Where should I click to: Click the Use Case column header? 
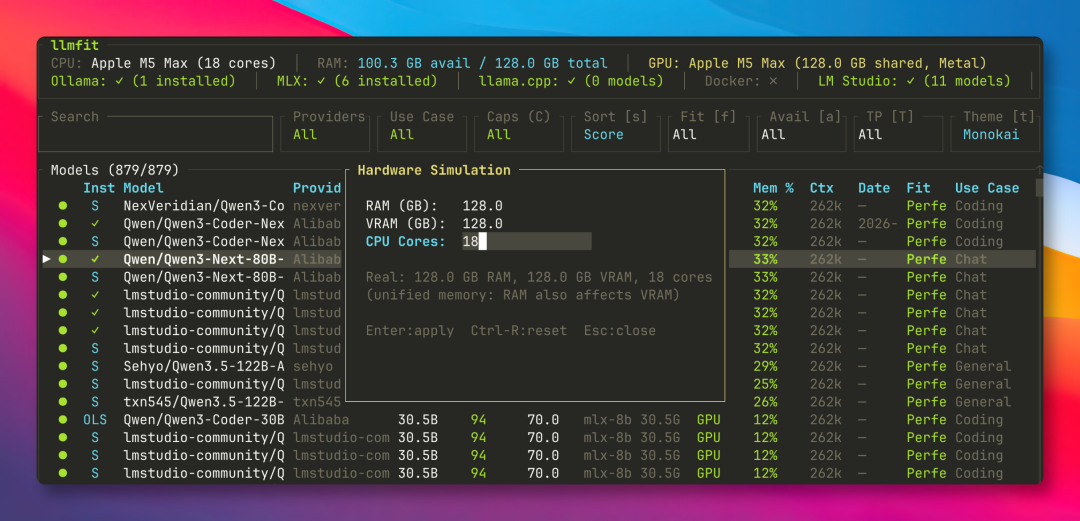987,187
